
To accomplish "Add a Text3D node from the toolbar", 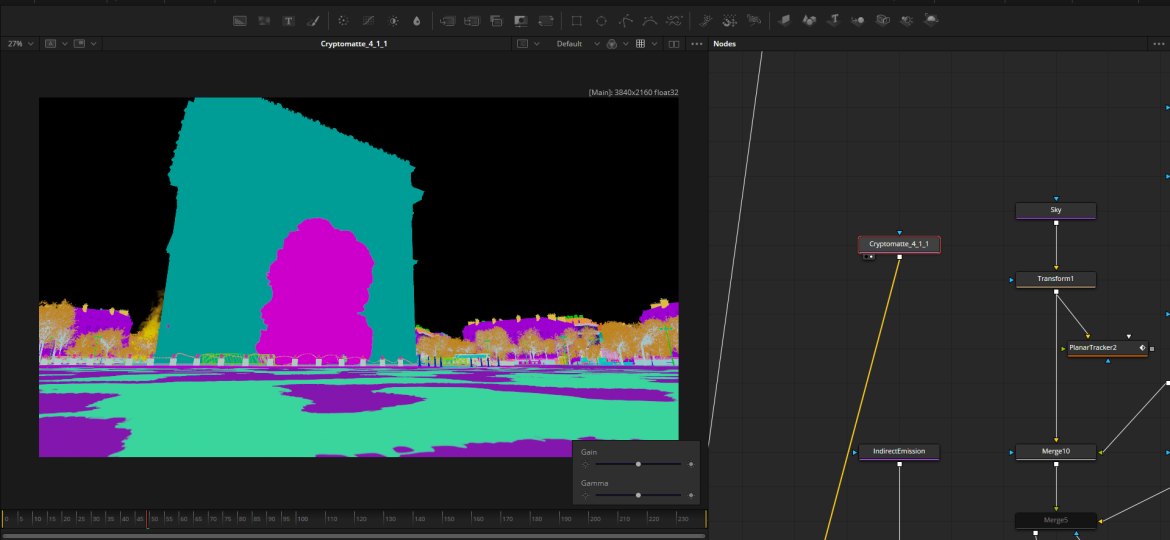I will (833, 21).
